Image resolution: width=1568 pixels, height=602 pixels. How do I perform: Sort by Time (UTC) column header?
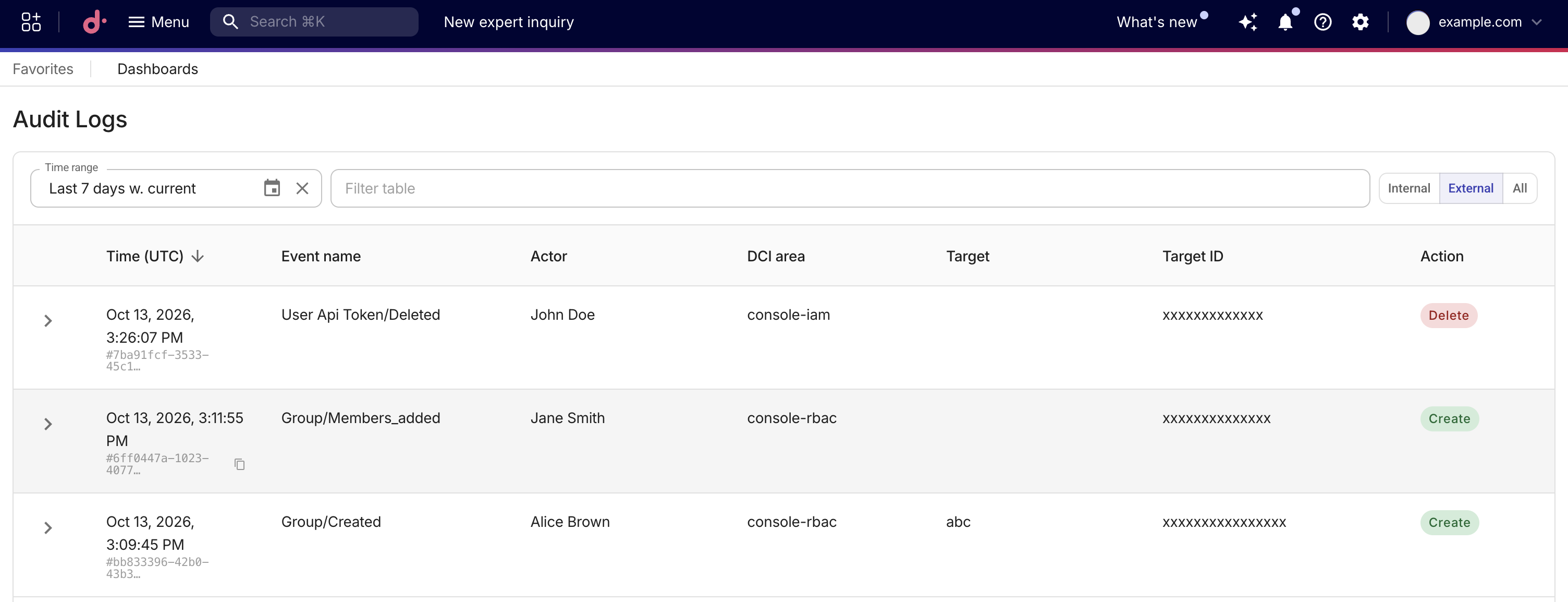click(x=145, y=256)
